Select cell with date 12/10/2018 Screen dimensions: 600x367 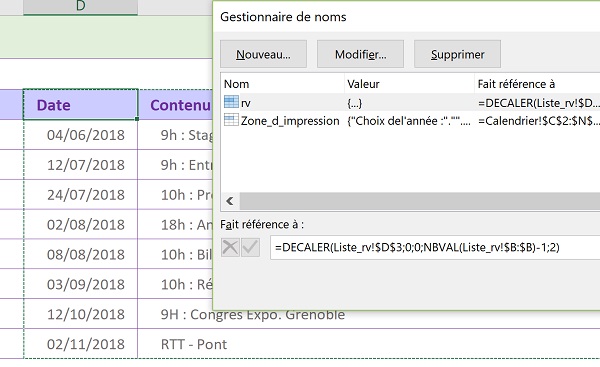[x=80, y=314]
